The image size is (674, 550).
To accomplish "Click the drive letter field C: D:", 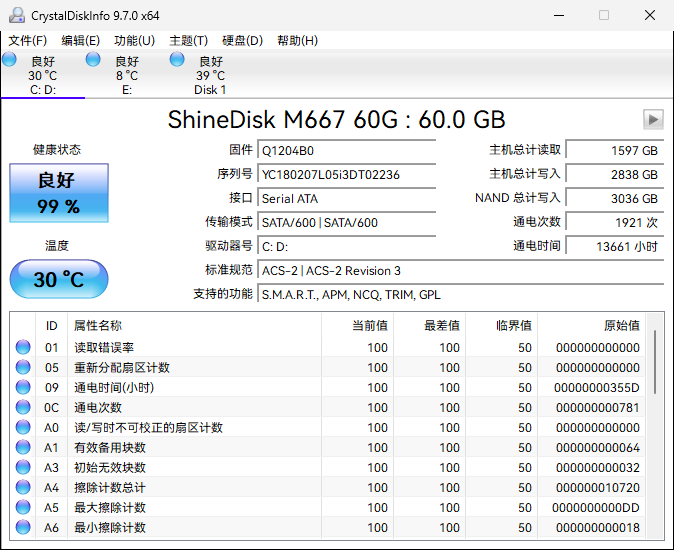I will pos(346,247).
